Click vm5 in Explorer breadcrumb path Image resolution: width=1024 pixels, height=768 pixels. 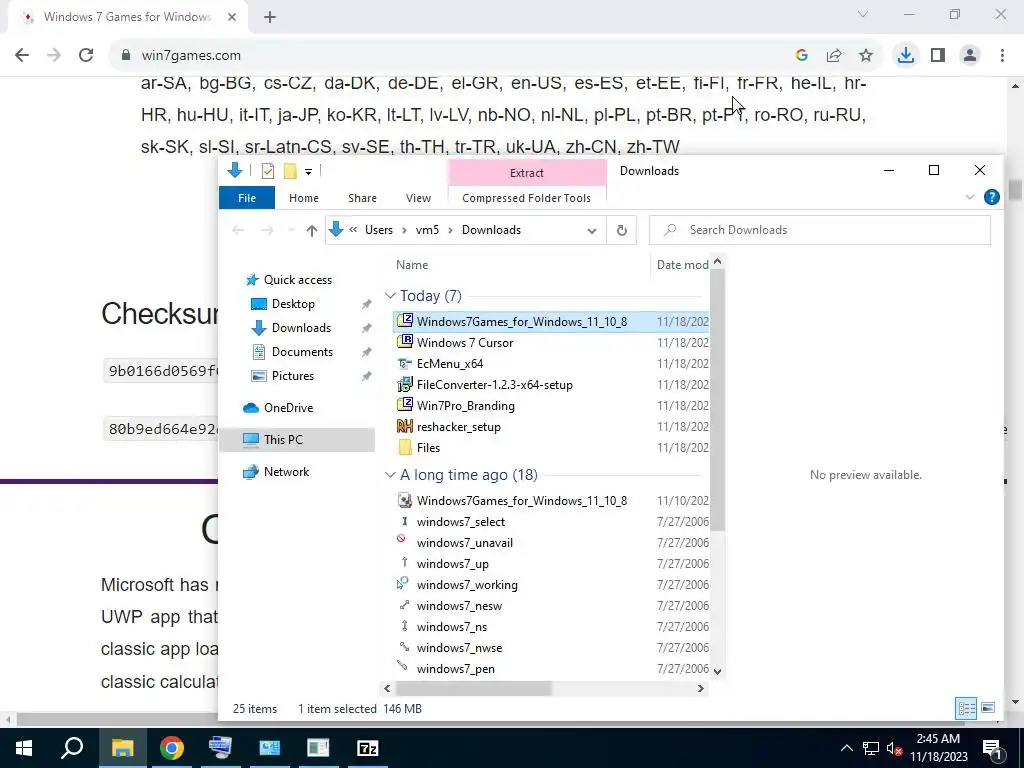pyautogui.click(x=427, y=231)
